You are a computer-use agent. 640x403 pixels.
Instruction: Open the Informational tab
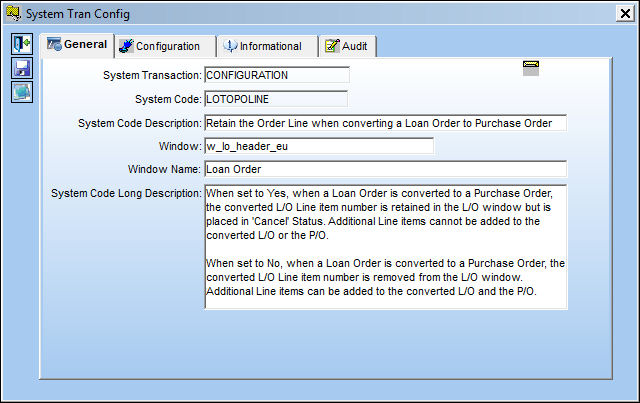point(267,46)
